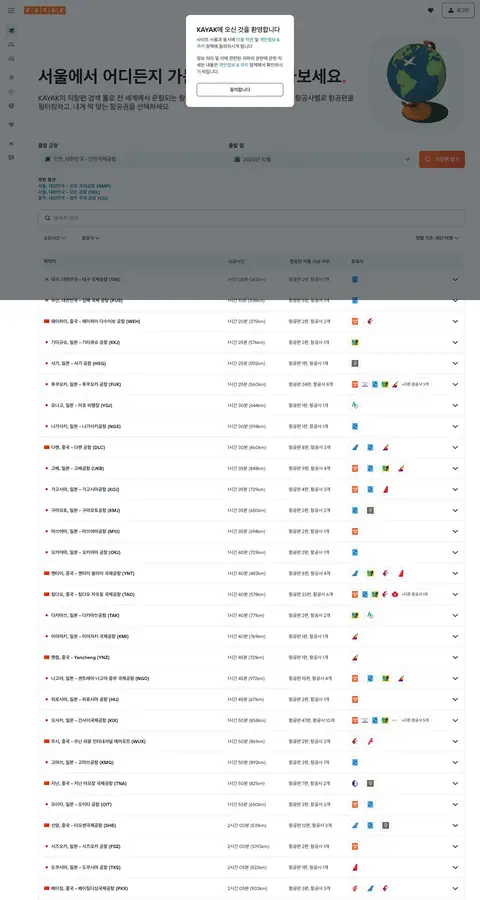Image resolution: width=480 pixels, height=900 pixels.
Task: Click the pink airline logo in Wuxi (WUX) row
Action: [x=370, y=742]
